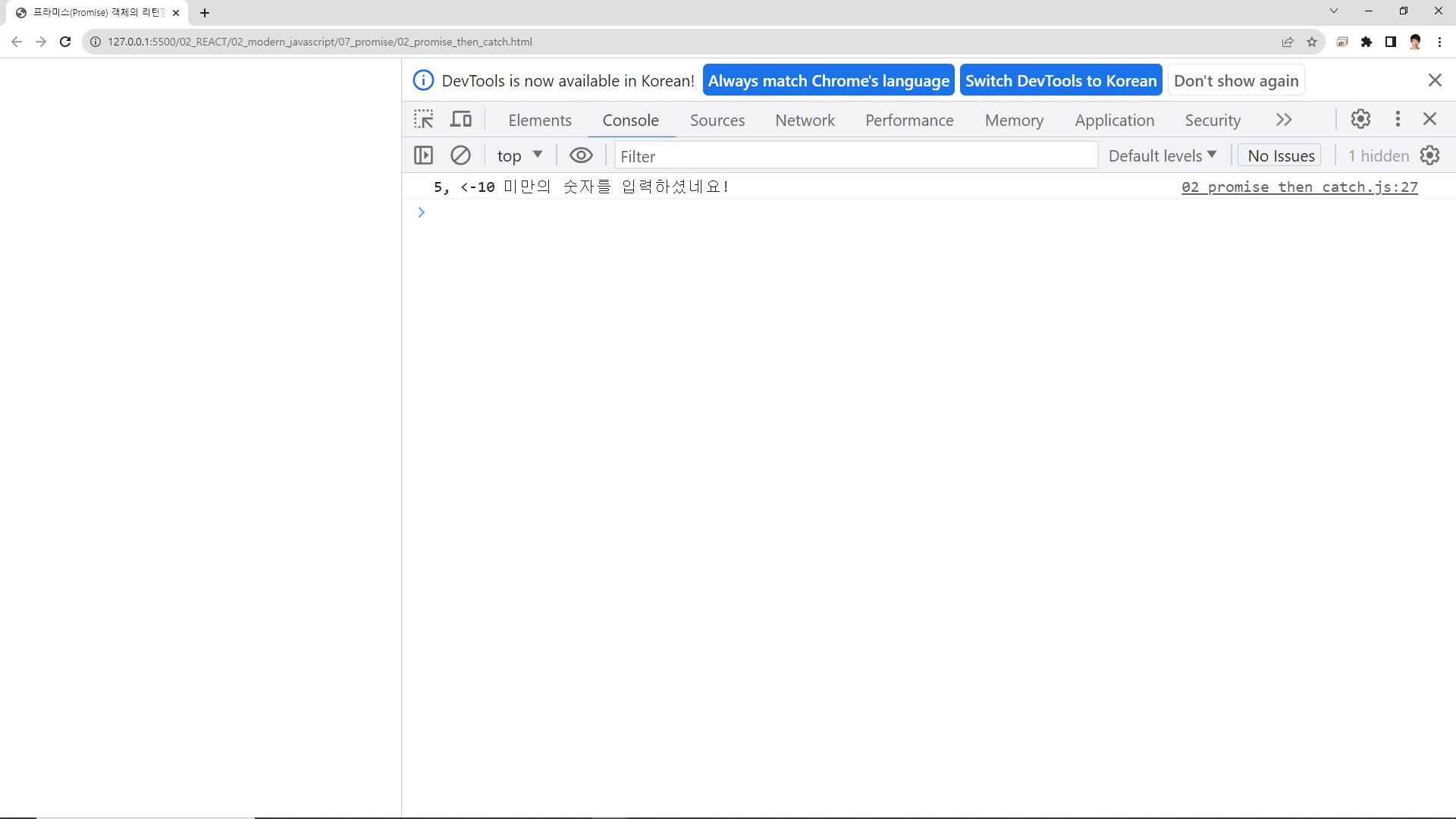Expand more DevTools tabs chevron
1456x819 pixels.
pyautogui.click(x=1284, y=120)
